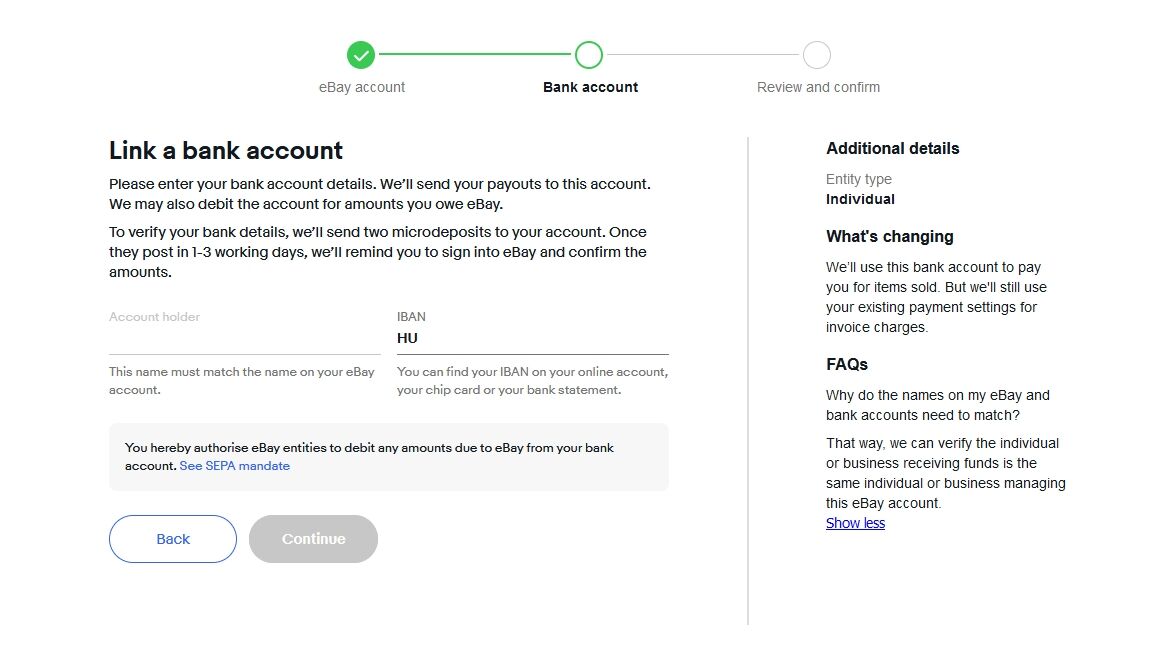Image resolution: width=1149 pixels, height=671 pixels.
Task: Click the Link a bank account heading
Action: [226, 151]
